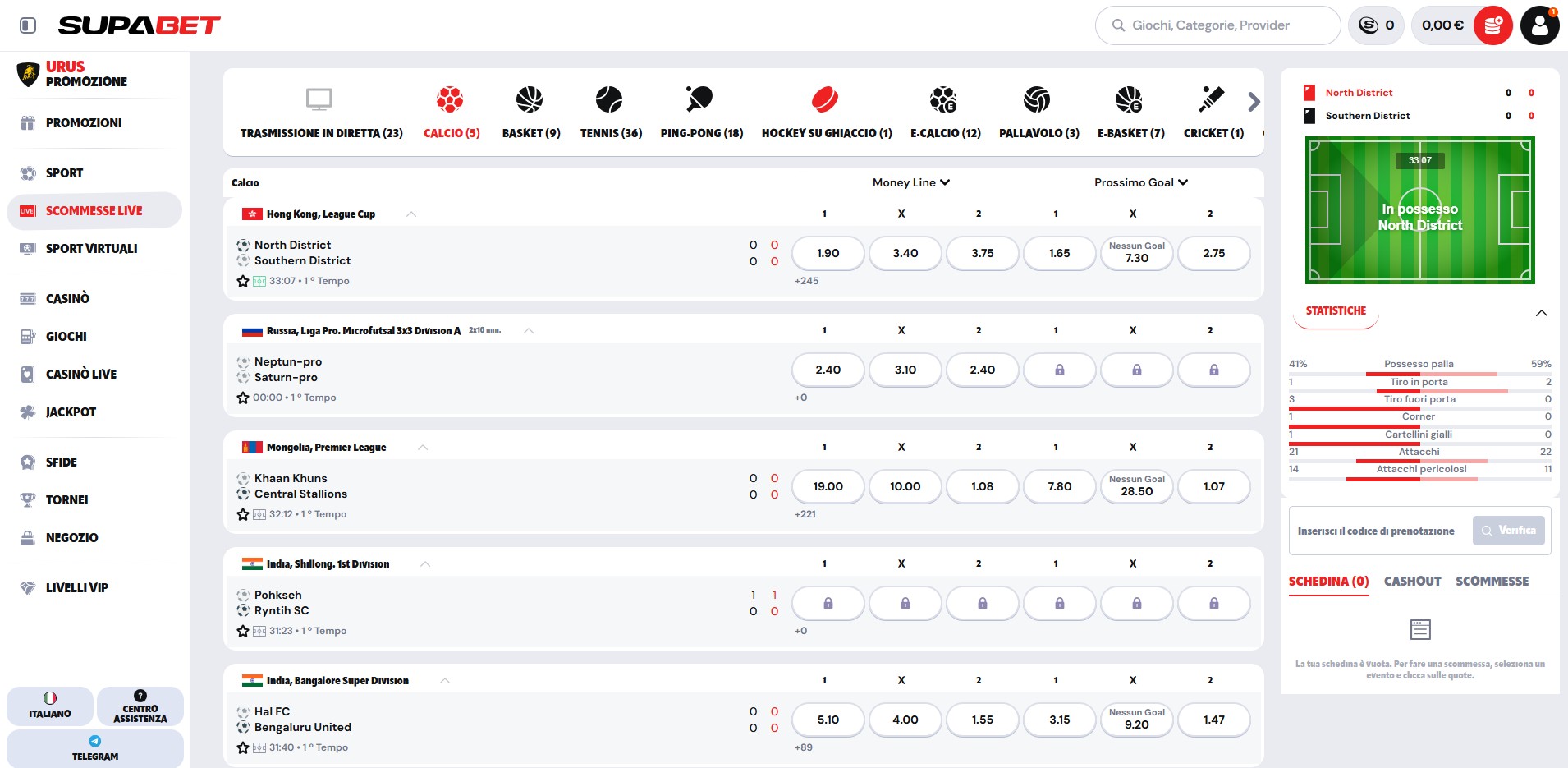Favorite the Hal FC match star
Screen dimensions: 1568x768
click(x=243, y=747)
